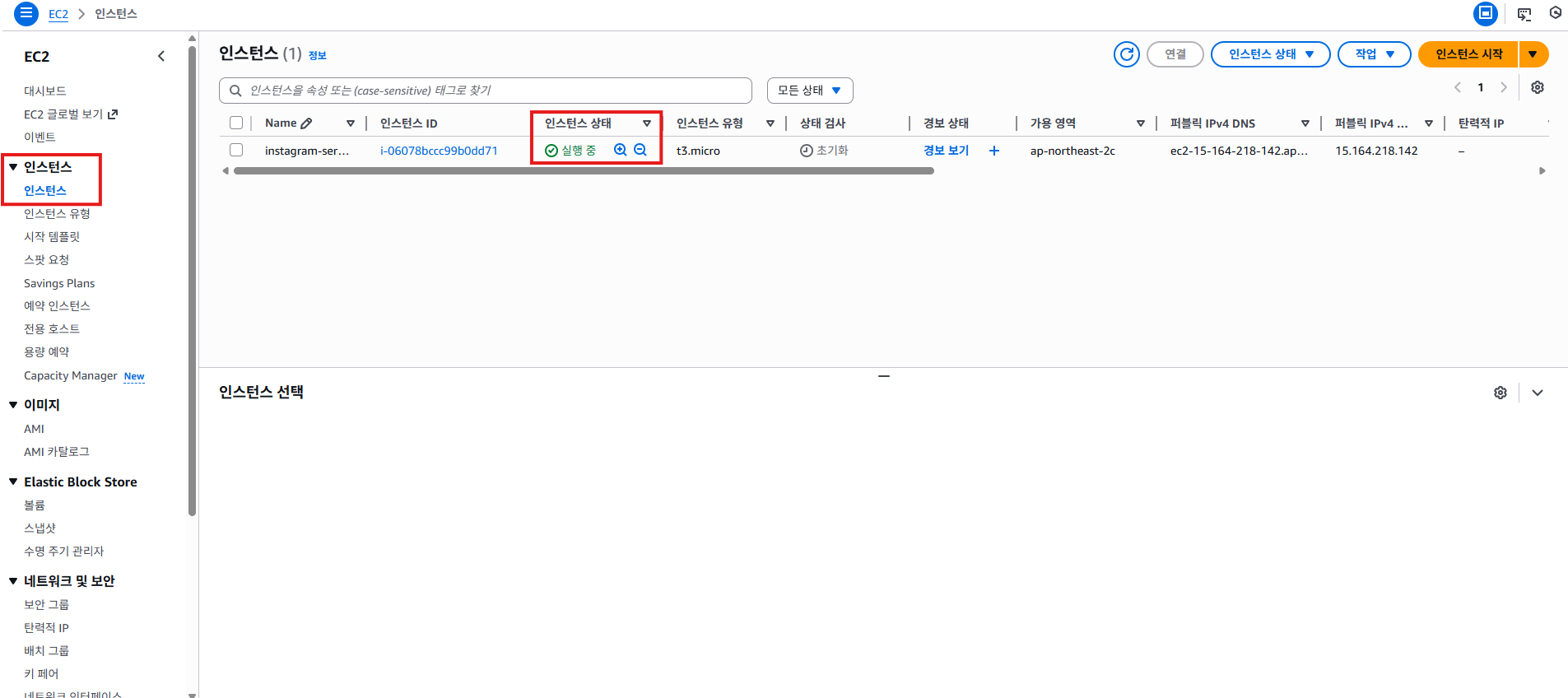Viewport: 1568px width, 698px height.
Task: Click the zoom-in filter icon in status cell
Action: point(621,150)
